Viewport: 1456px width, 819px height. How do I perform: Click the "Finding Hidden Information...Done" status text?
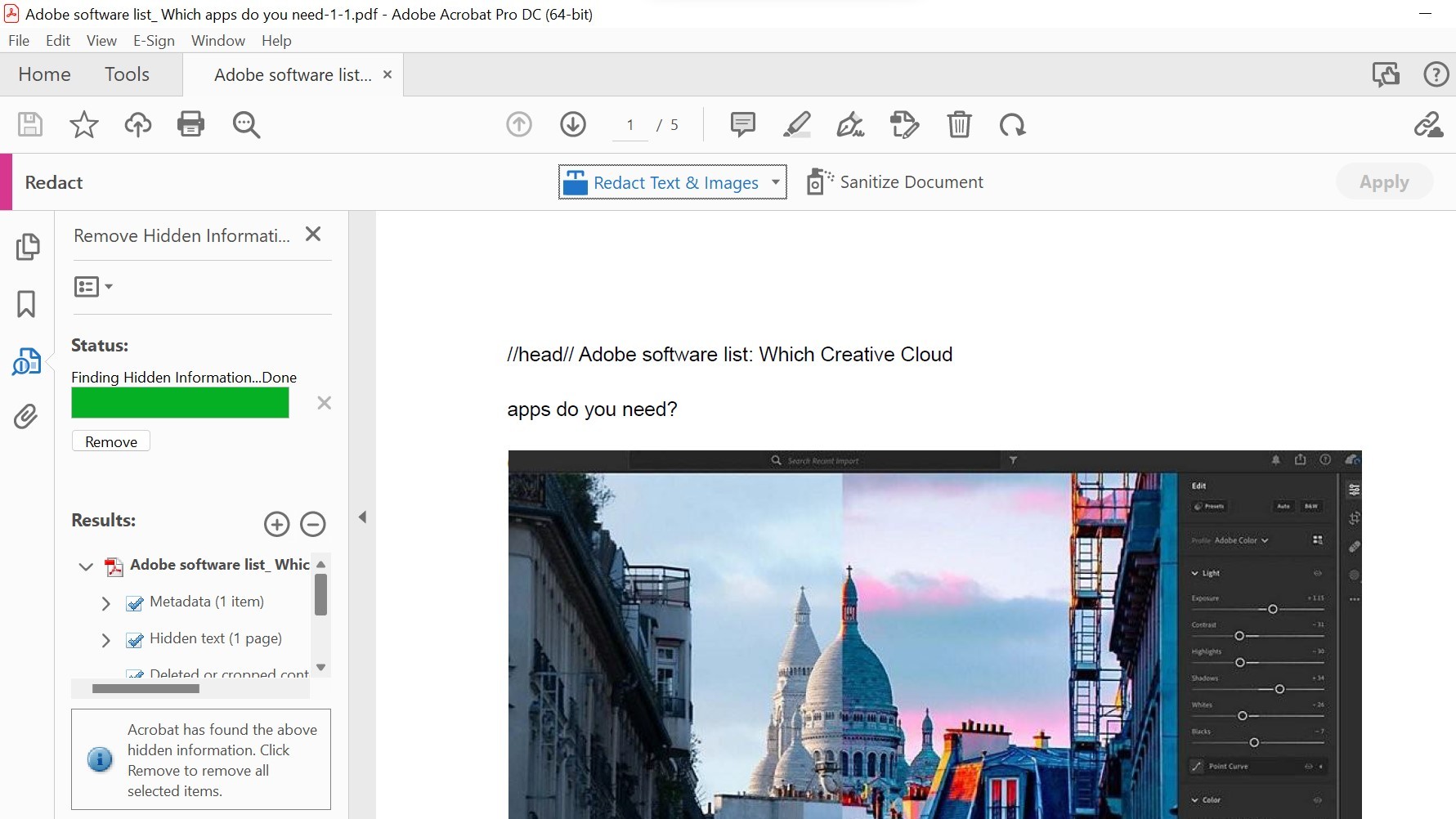tap(184, 377)
